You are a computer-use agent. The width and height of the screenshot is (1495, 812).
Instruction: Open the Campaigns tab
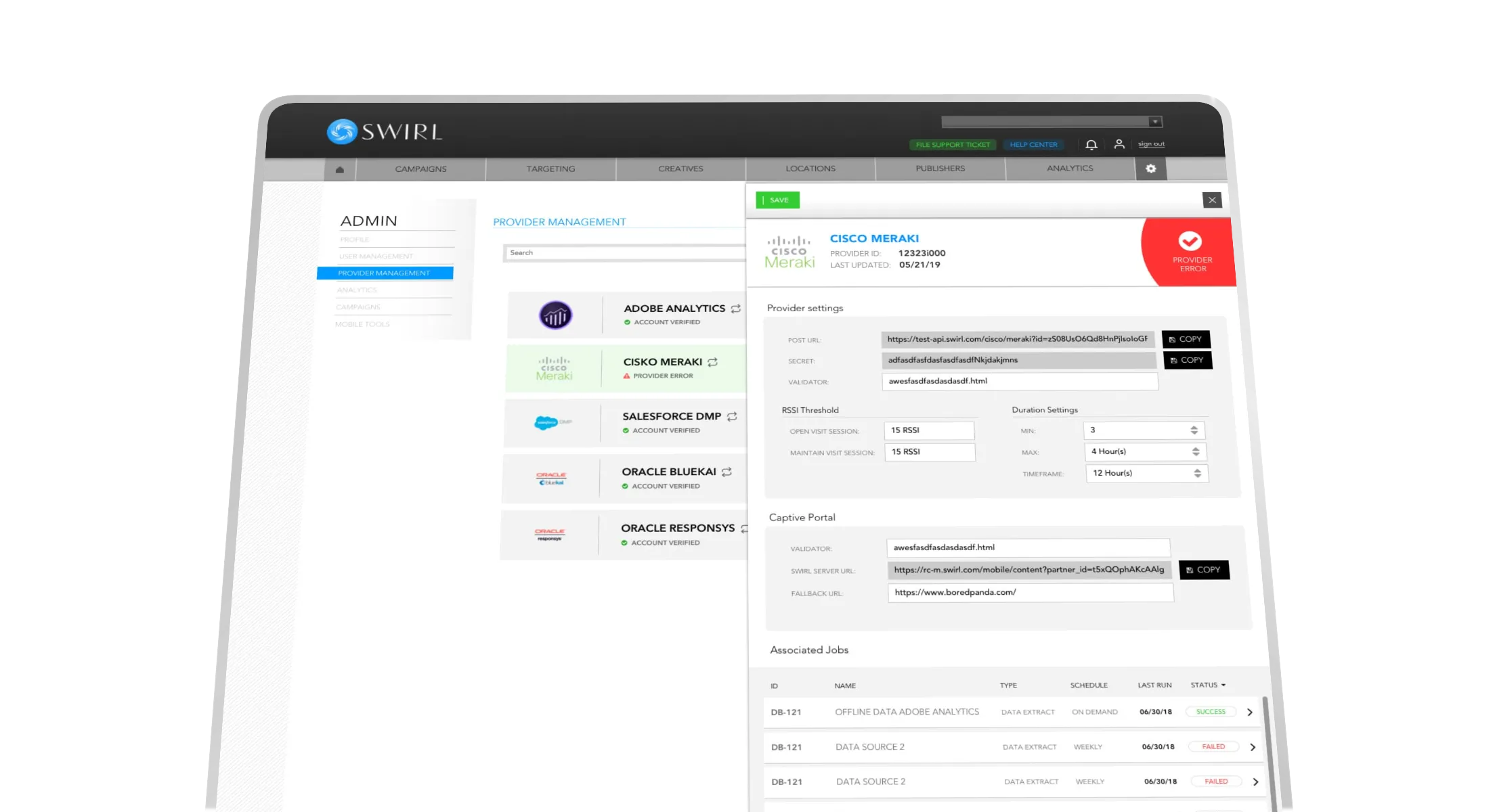click(420, 169)
